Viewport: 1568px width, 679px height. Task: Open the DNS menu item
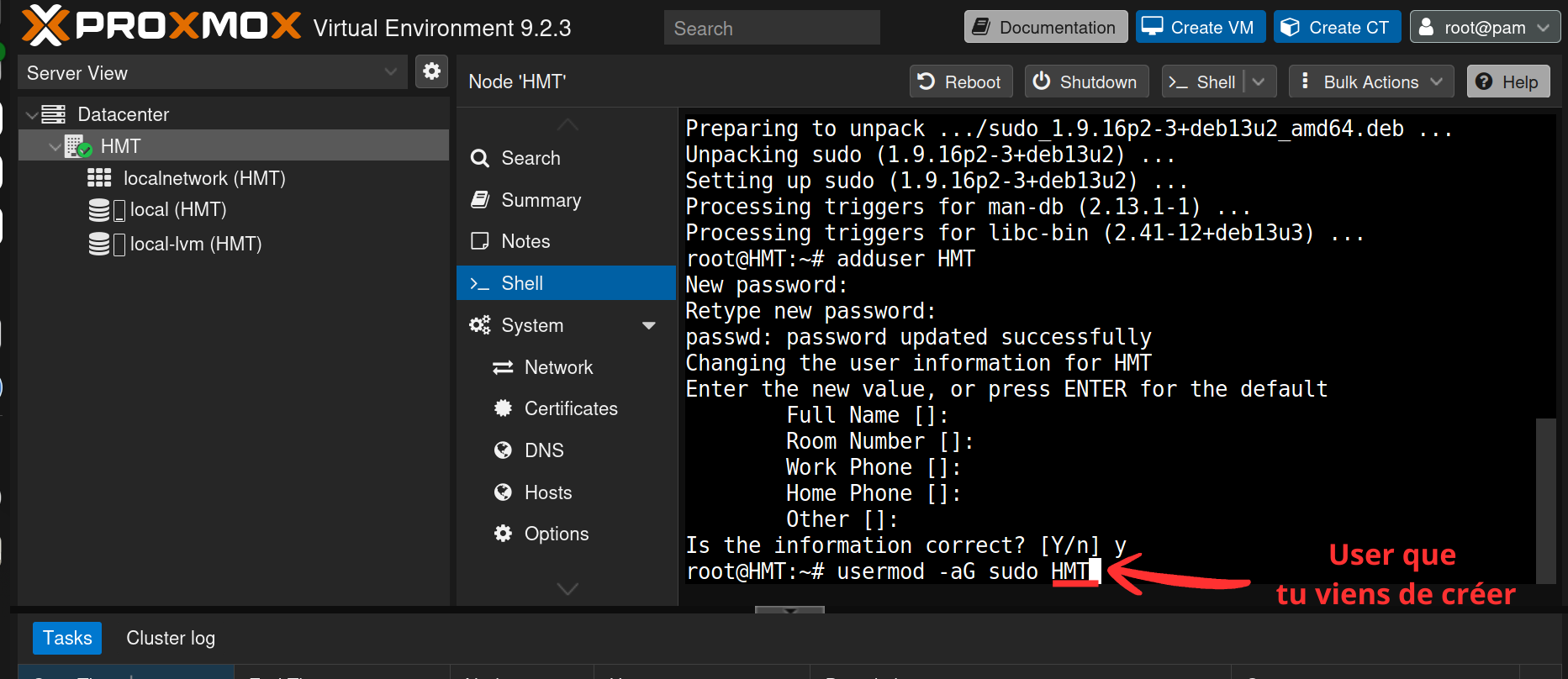[566, 450]
